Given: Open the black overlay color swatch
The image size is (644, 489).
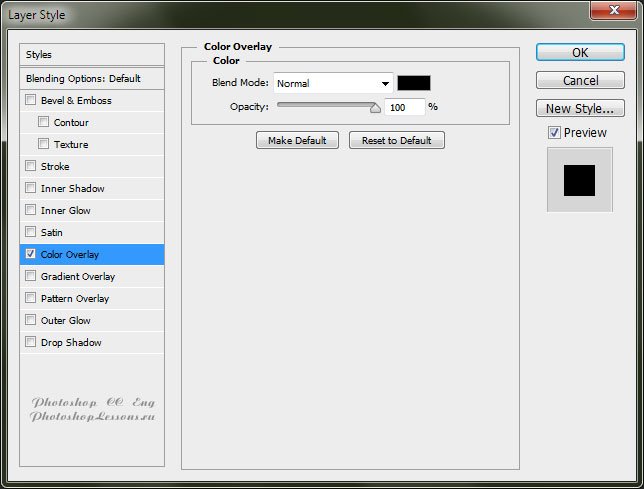Looking at the screenshot, I should coord(414,83).
